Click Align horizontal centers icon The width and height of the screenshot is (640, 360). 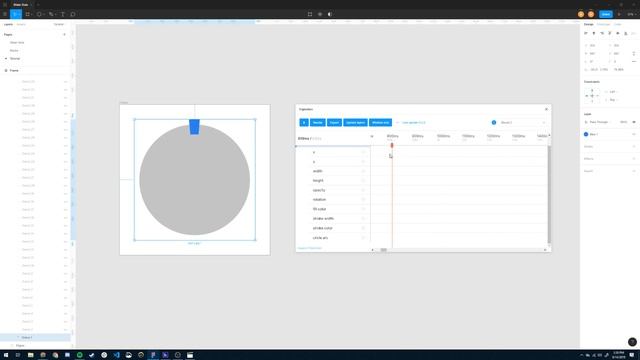point(594,33)
